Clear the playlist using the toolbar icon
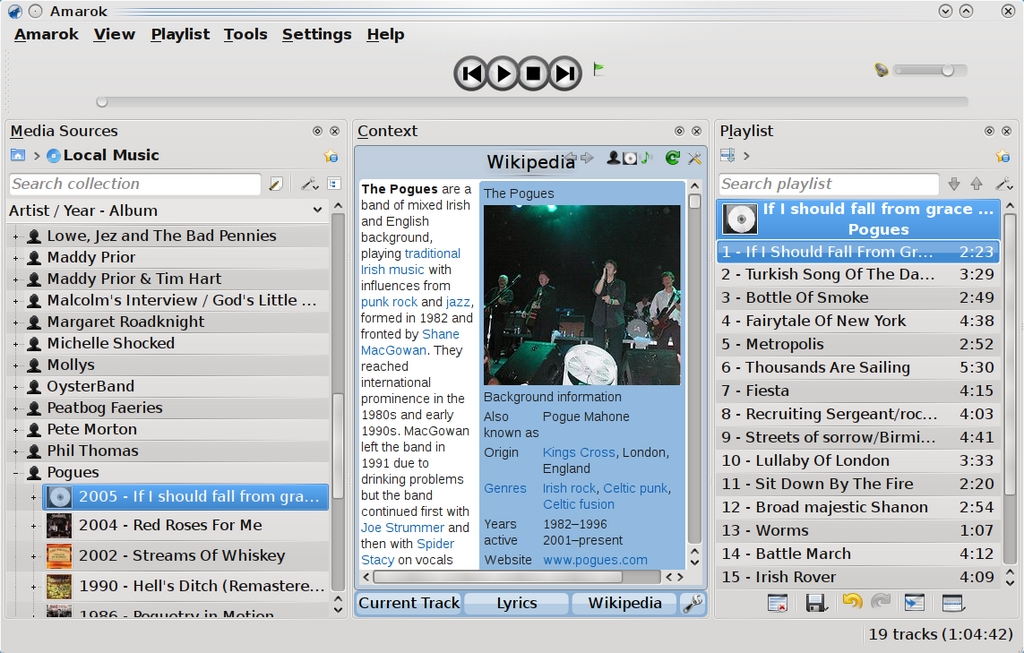The height and width of the screenshot is (653, 1024). (x=777, y=602)
